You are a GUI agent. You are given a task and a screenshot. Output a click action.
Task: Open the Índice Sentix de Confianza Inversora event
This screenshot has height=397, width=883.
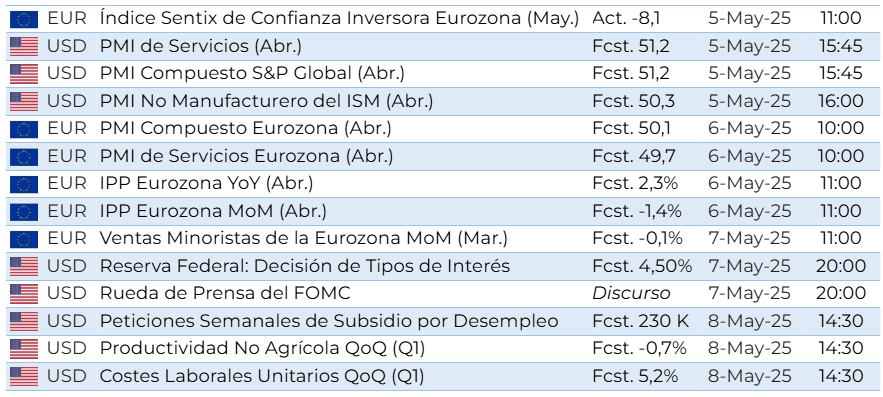pyautogui.click(x=339, y=19)
